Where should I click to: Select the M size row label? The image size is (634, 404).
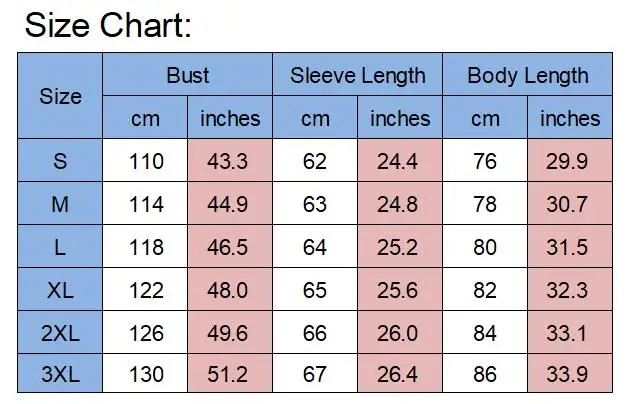point(60,203)
